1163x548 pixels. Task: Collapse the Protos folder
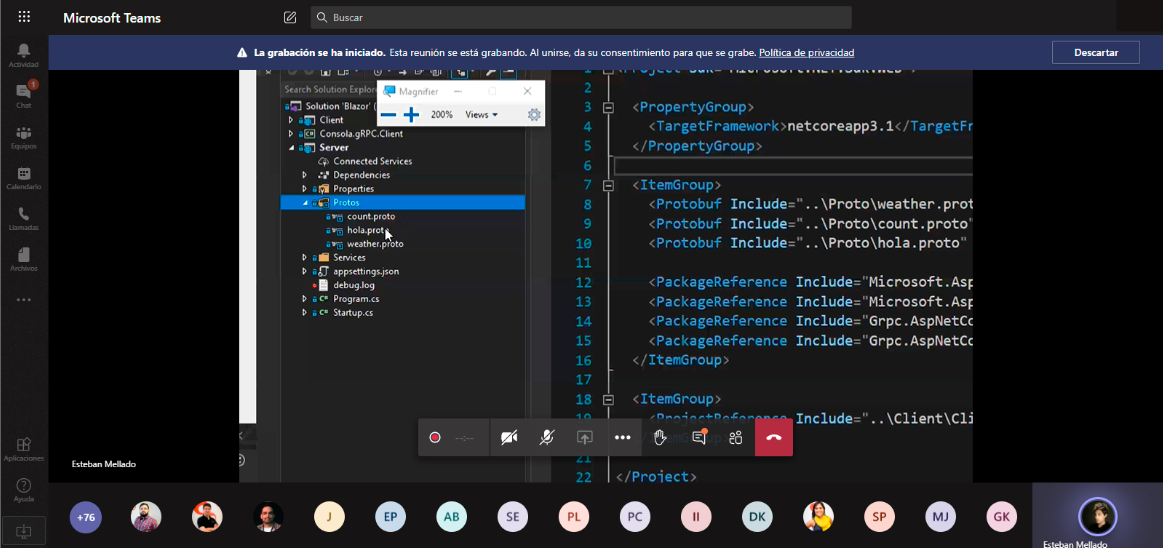point(304,202)
